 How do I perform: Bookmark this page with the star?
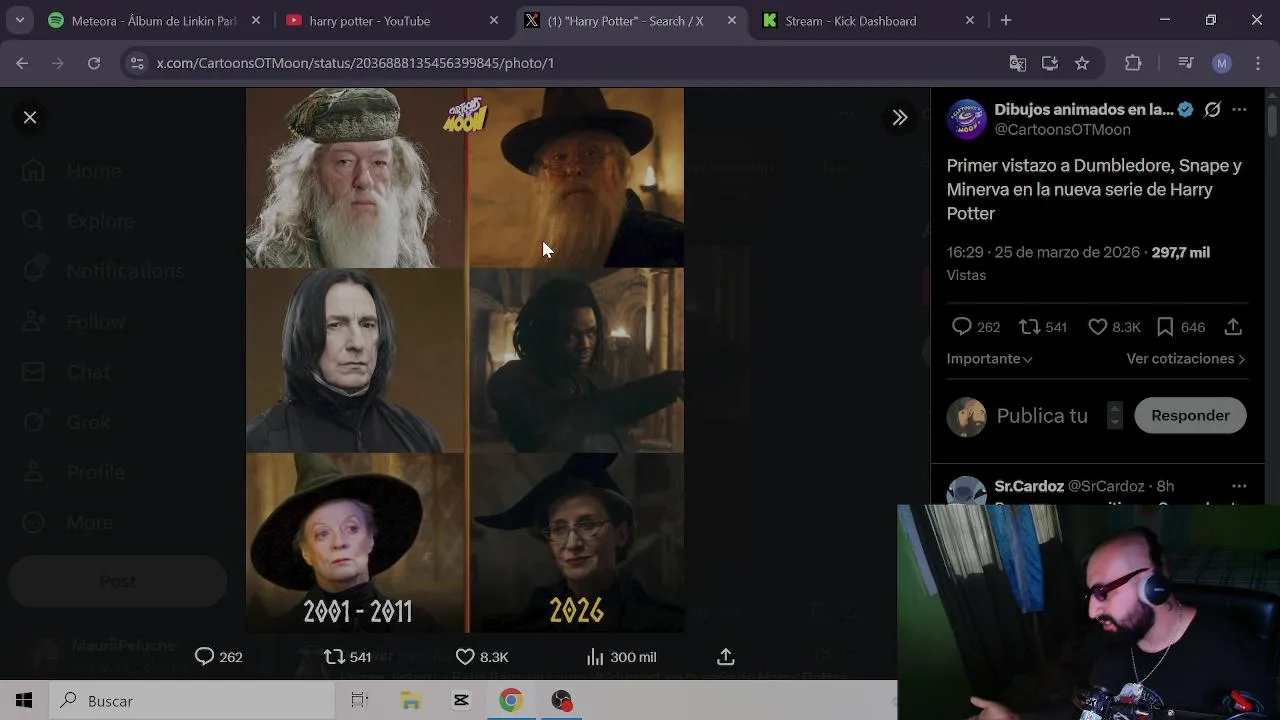pyautogui.click(x=1082, y=63)
